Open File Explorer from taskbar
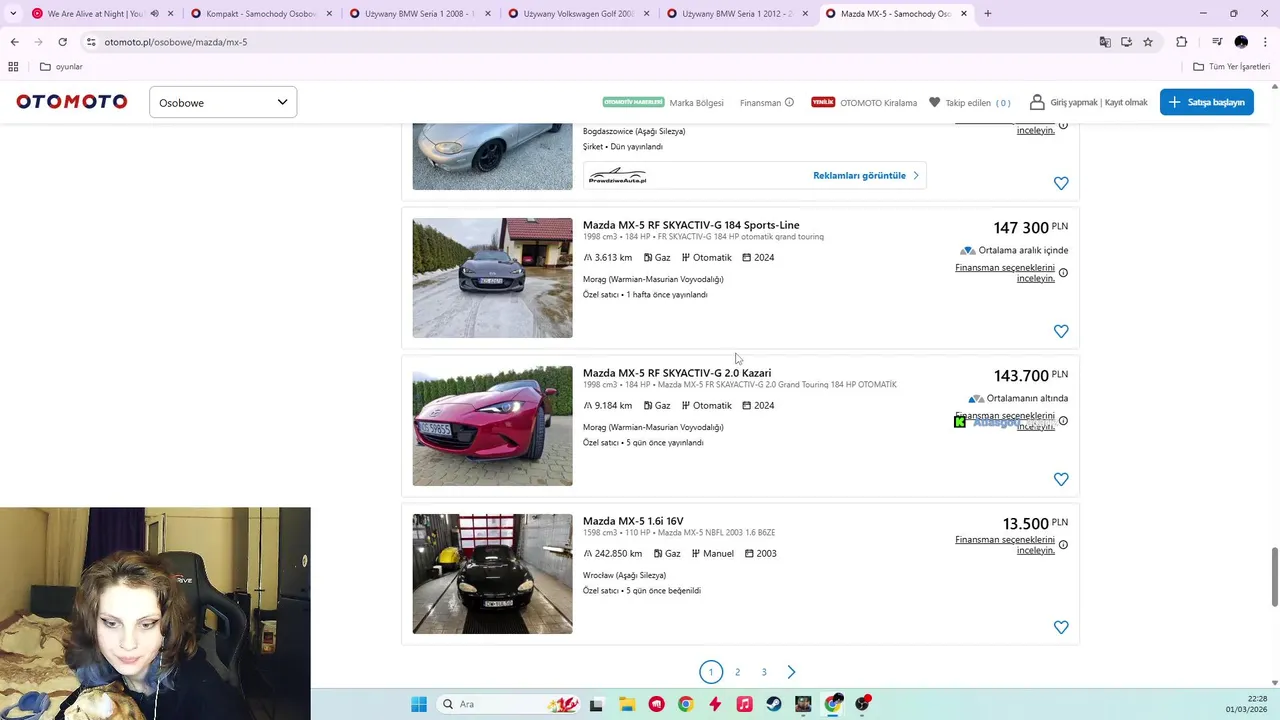This screenshot has width=1280, height=720. click(626, 704)
